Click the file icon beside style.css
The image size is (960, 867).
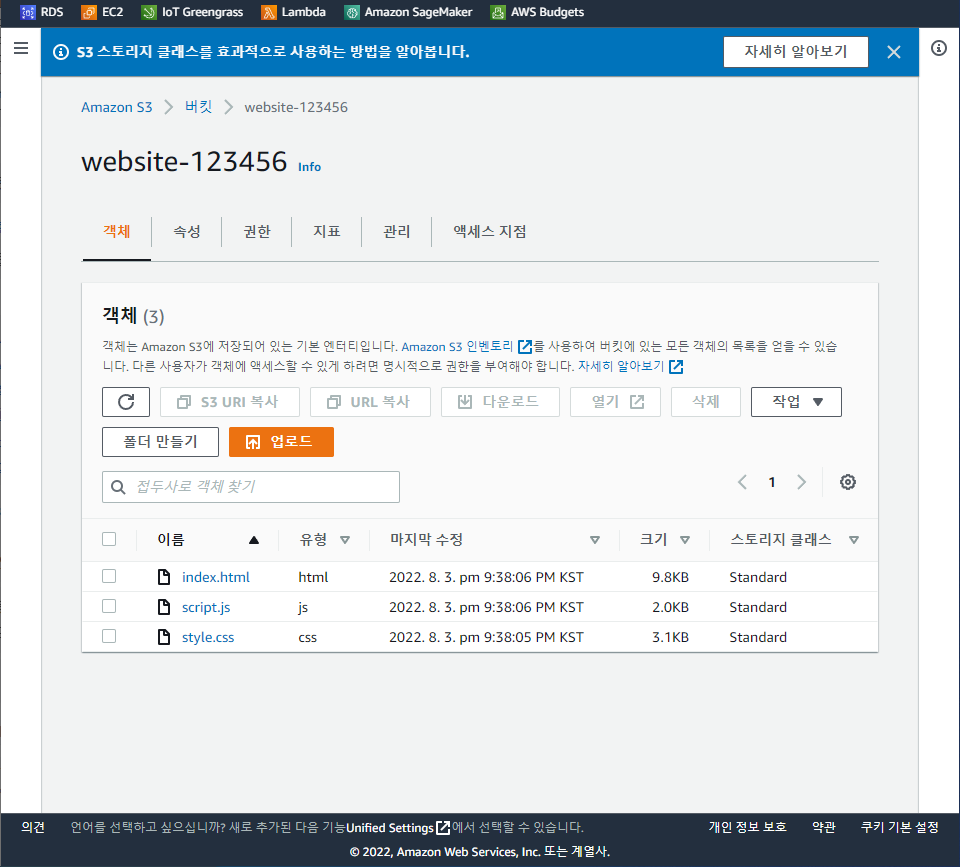tap(164, 637)
